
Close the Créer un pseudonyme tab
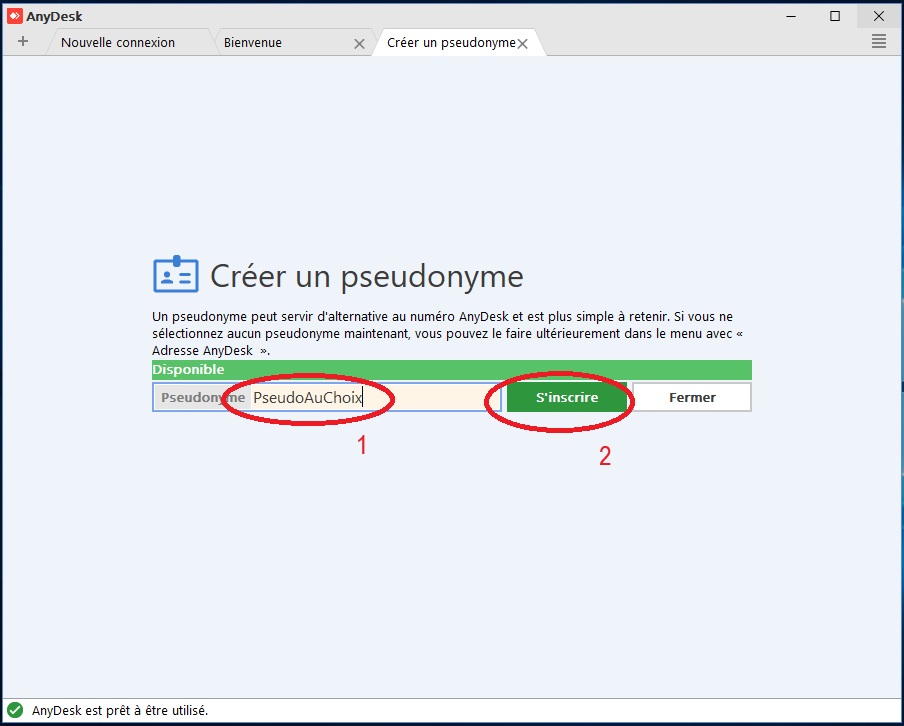coord(522,44)
